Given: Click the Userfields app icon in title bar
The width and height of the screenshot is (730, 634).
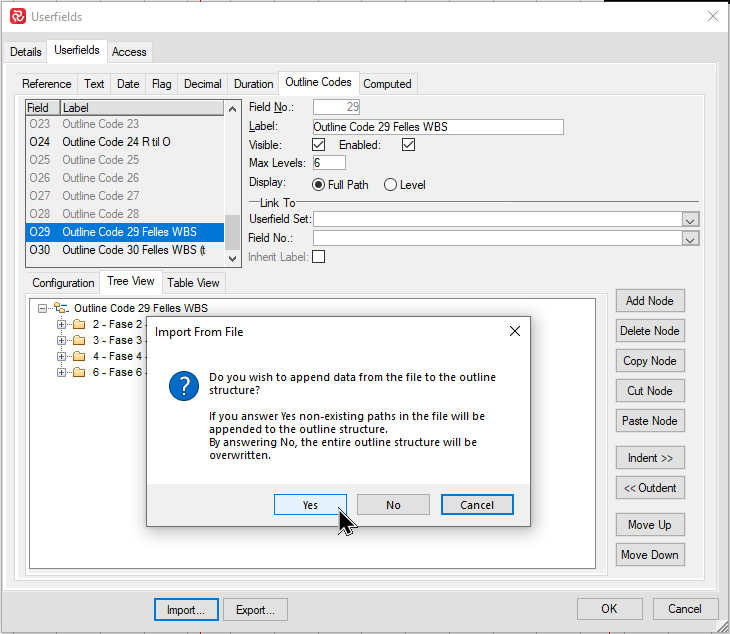Looking at the screenshot, I should click(x=17, y=16).
